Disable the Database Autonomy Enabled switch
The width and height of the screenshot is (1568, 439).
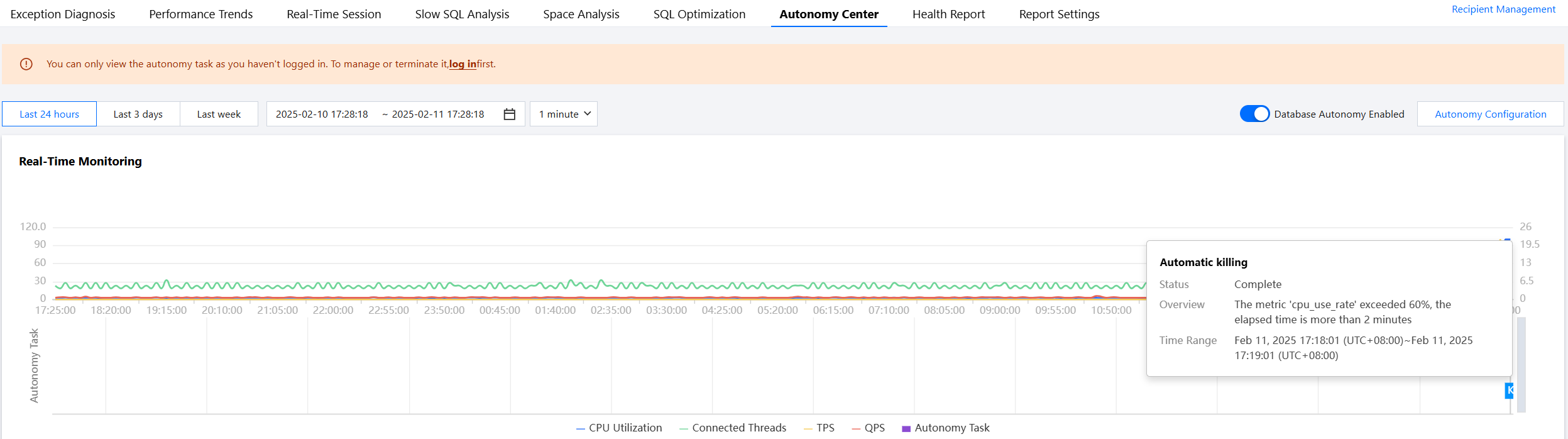pos(1254,114)
